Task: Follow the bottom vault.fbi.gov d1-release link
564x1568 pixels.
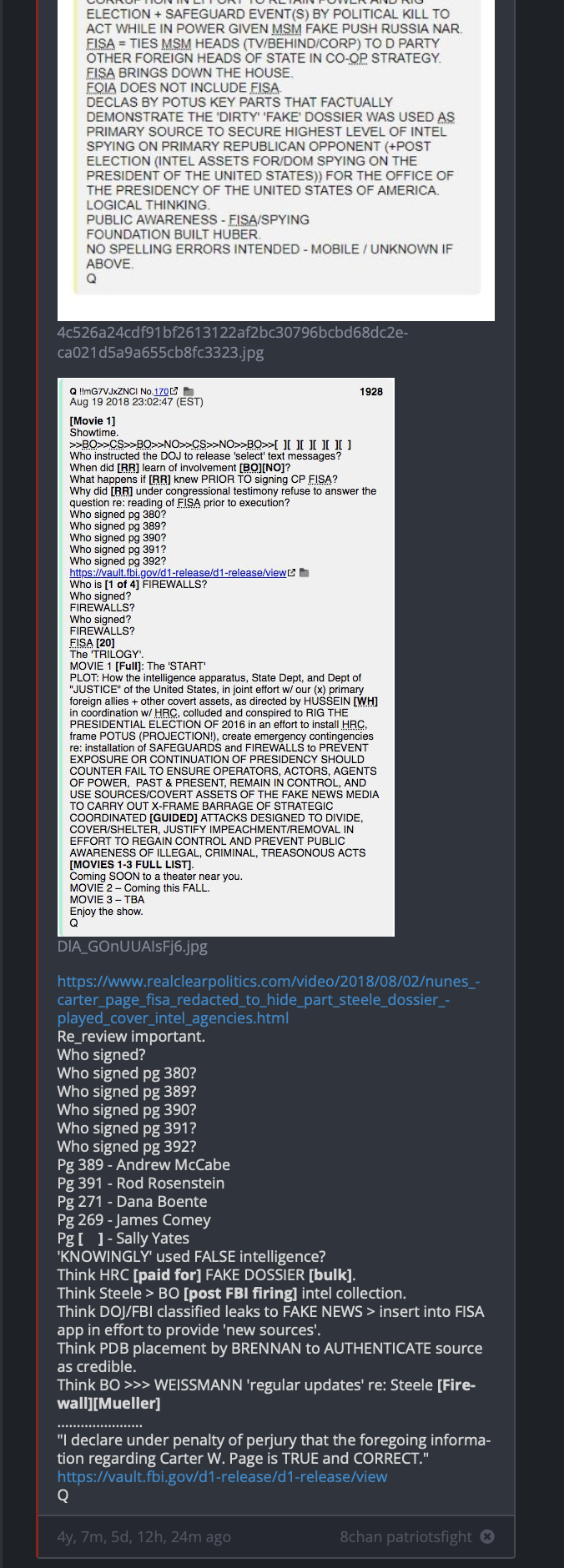Action: pyautogui.click(x=222, y=1476)
